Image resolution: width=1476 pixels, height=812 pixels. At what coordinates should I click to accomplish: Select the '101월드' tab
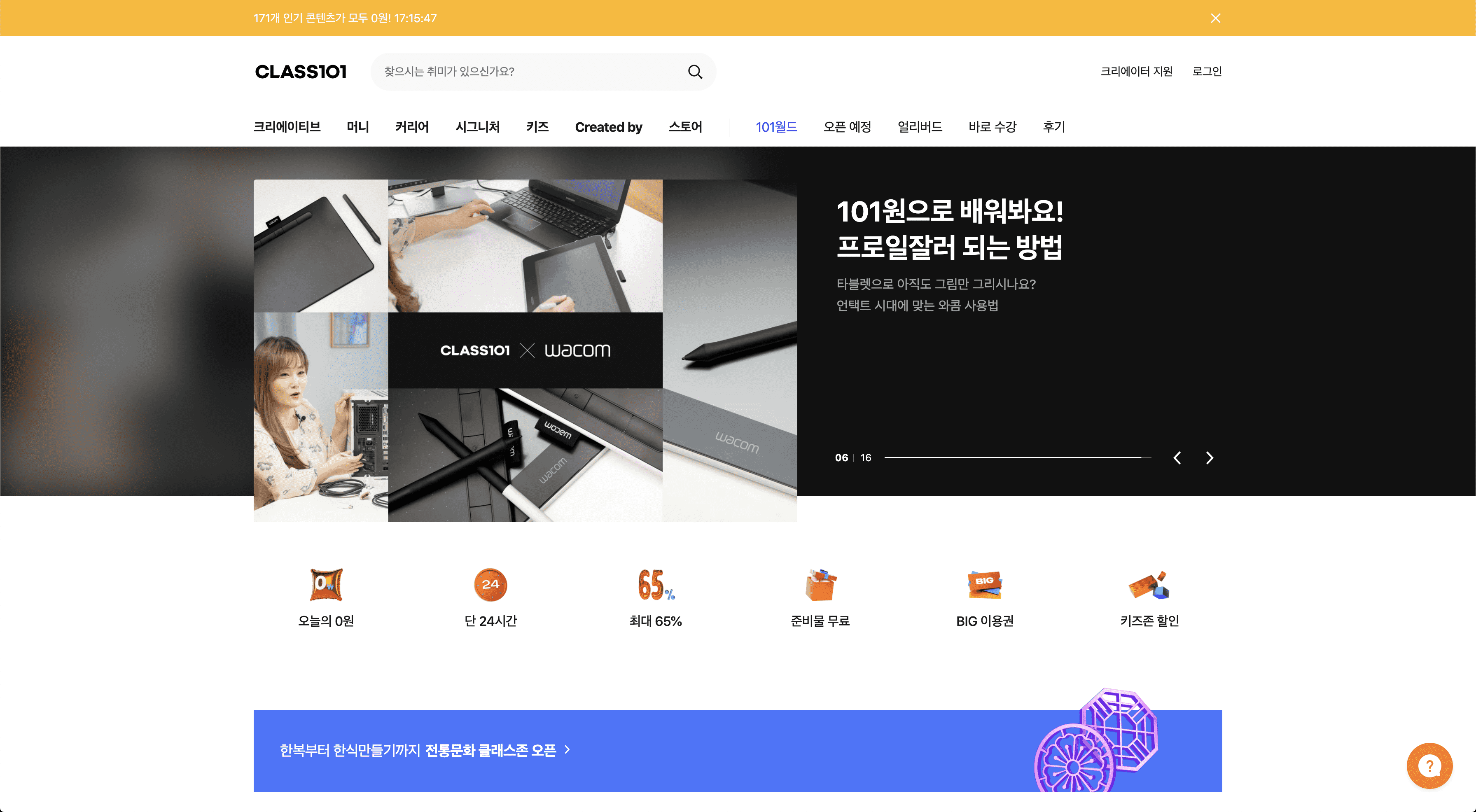(776, 127)
